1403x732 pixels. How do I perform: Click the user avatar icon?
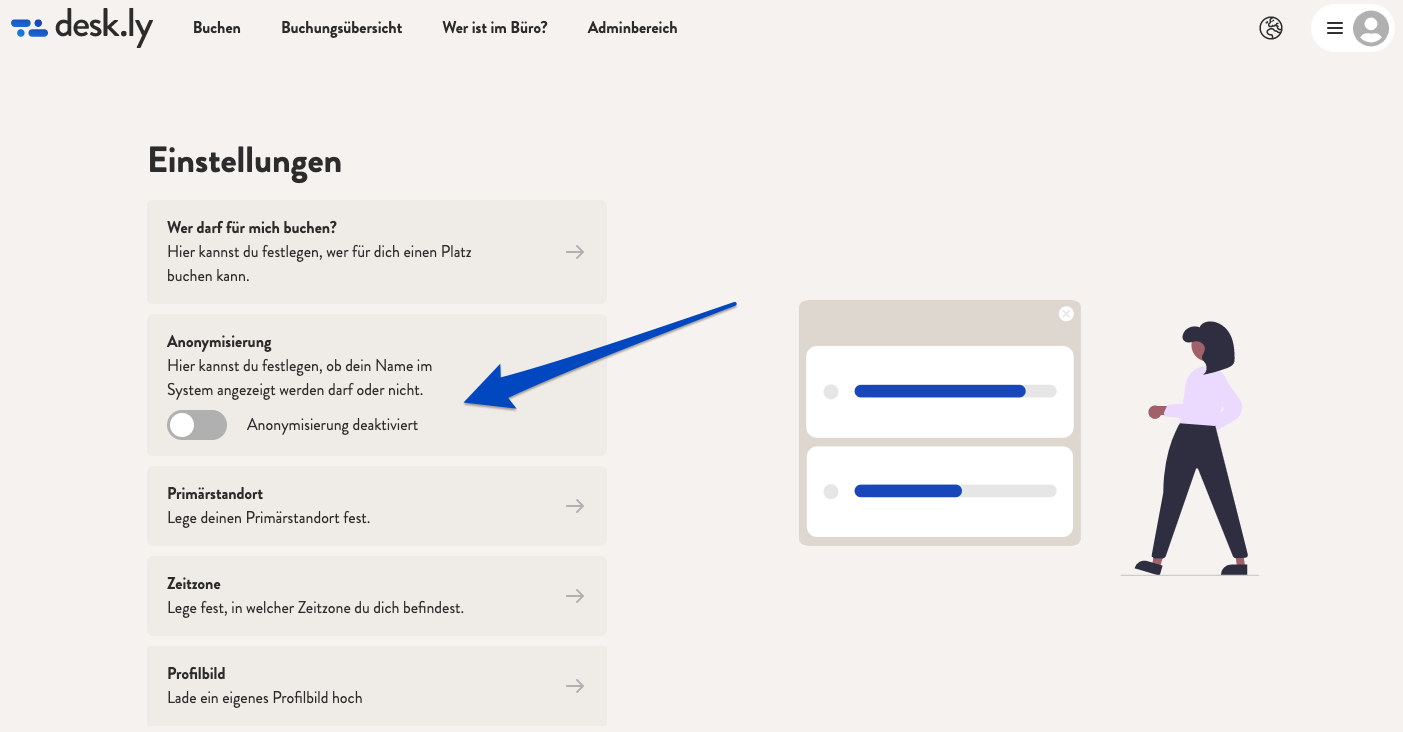point(1371,28)
